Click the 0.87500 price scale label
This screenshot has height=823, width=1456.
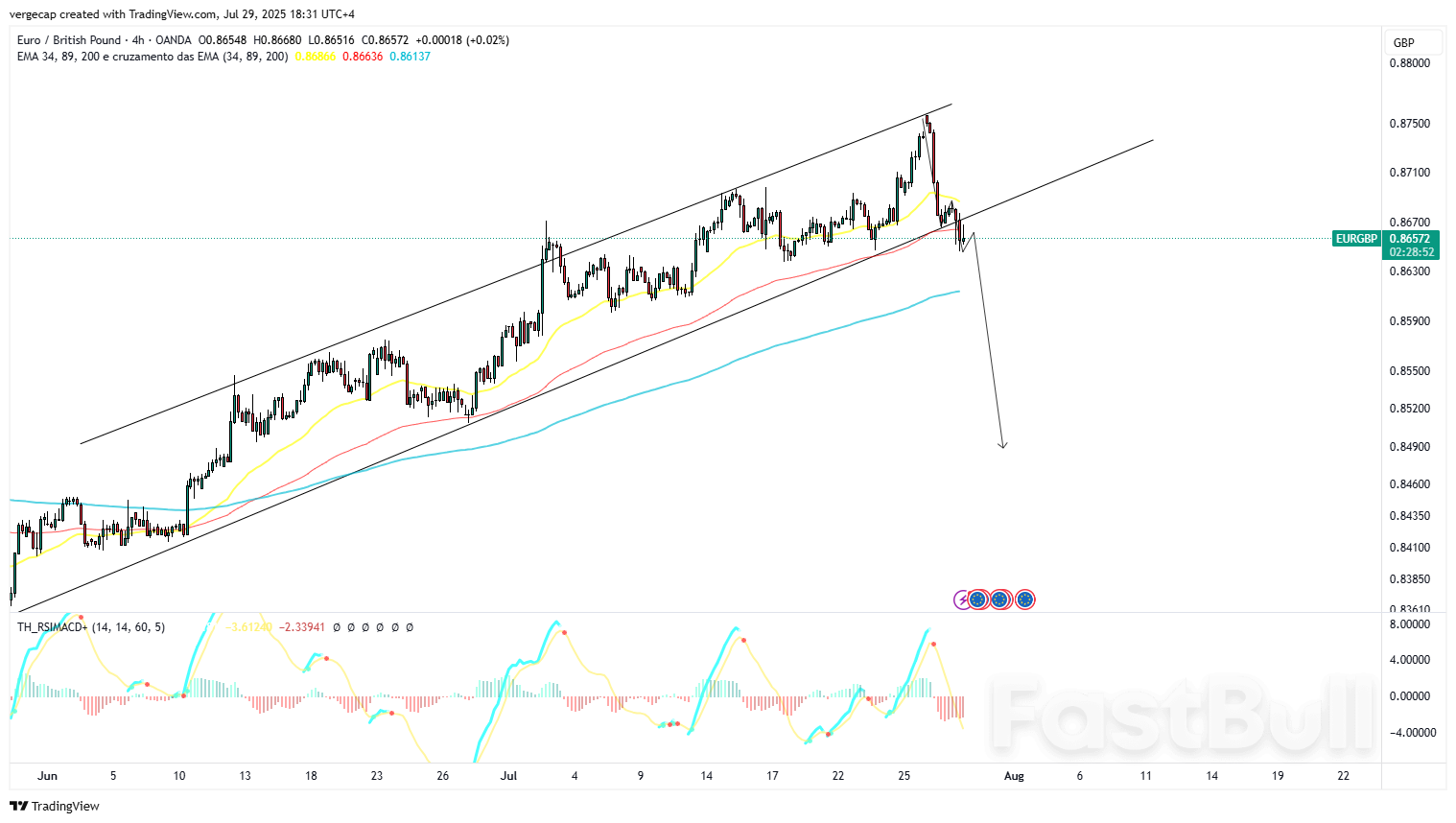(x=1409, y=124)
